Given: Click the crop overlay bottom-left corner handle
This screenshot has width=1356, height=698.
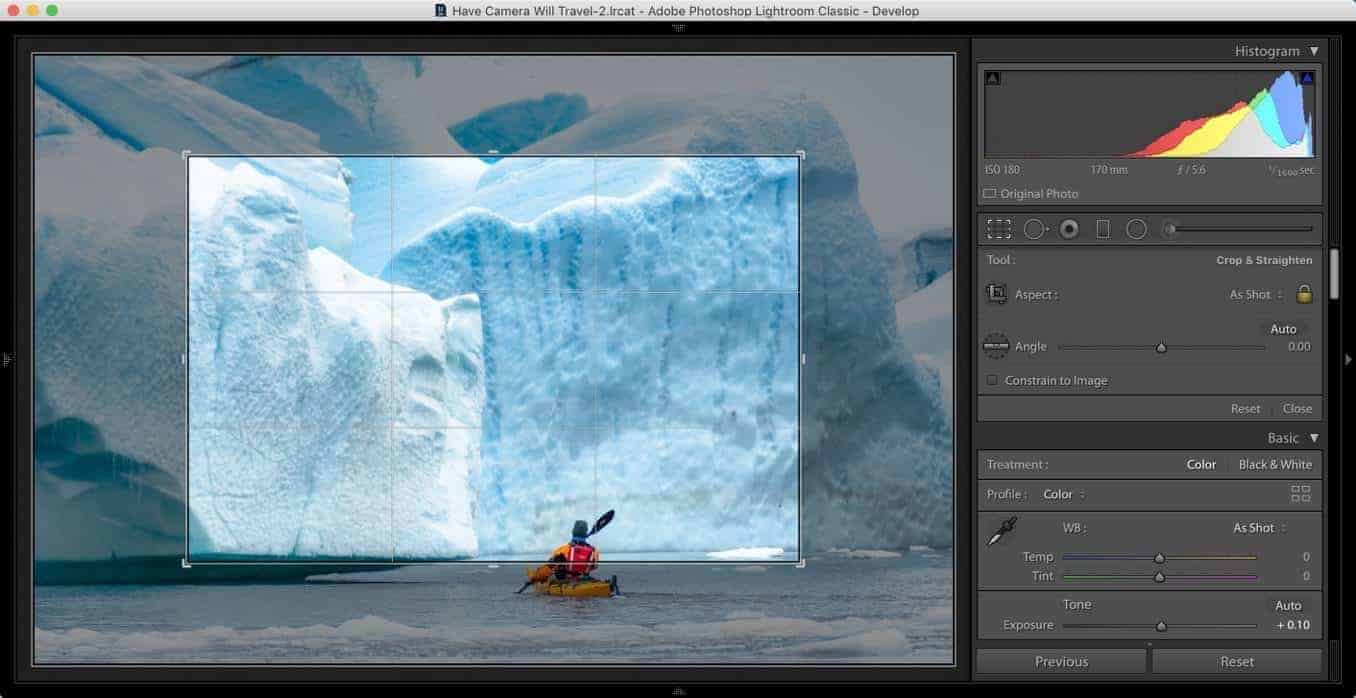Looking at the screenshot, I should point(187,563).
